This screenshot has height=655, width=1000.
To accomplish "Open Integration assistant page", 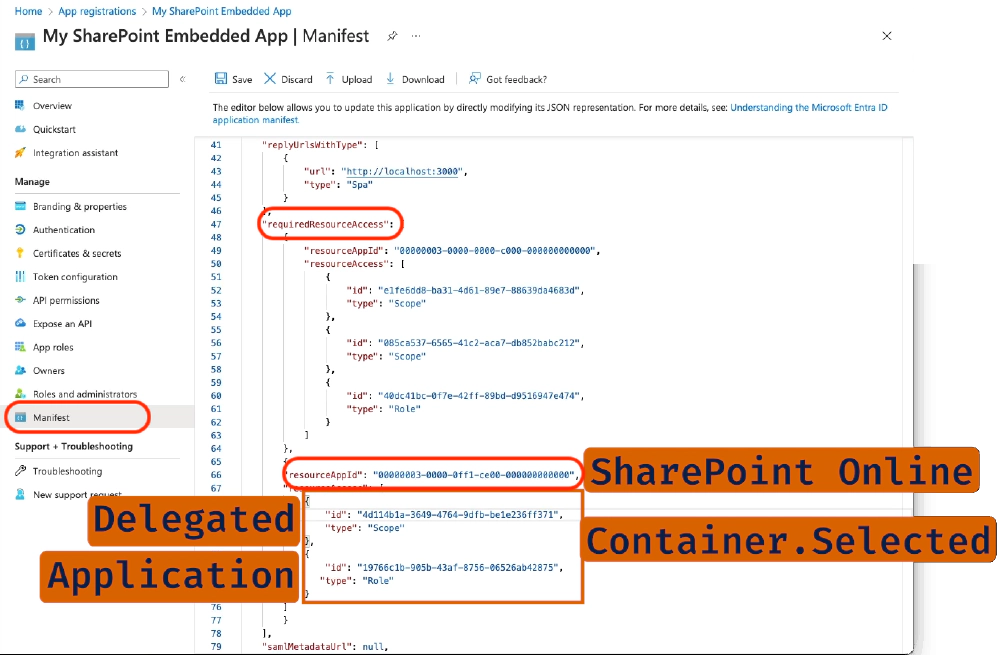I will (75, 152).
